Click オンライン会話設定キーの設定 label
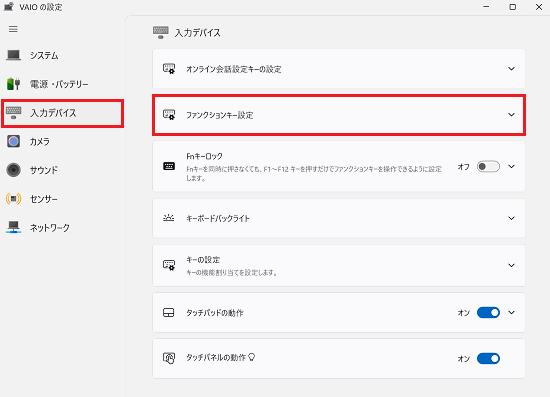The width and height of the screenshot is (550, 397). [x=234, y=69]
